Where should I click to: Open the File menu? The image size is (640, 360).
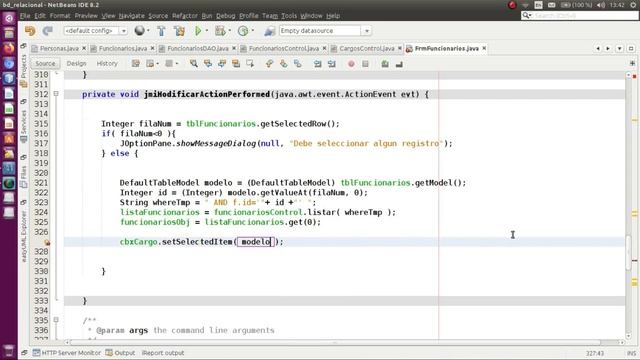coord(25,16)
